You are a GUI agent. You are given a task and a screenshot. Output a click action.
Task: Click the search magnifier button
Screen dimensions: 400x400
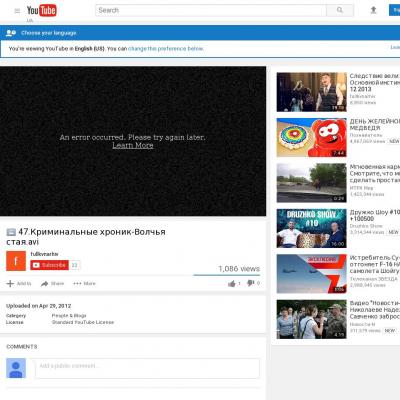point(340,10)
